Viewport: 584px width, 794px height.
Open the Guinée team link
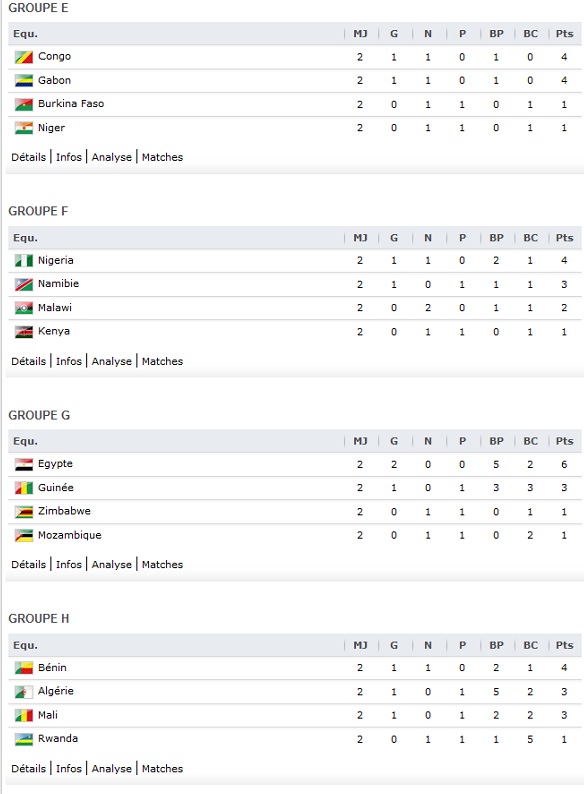(x=56, y=488)
